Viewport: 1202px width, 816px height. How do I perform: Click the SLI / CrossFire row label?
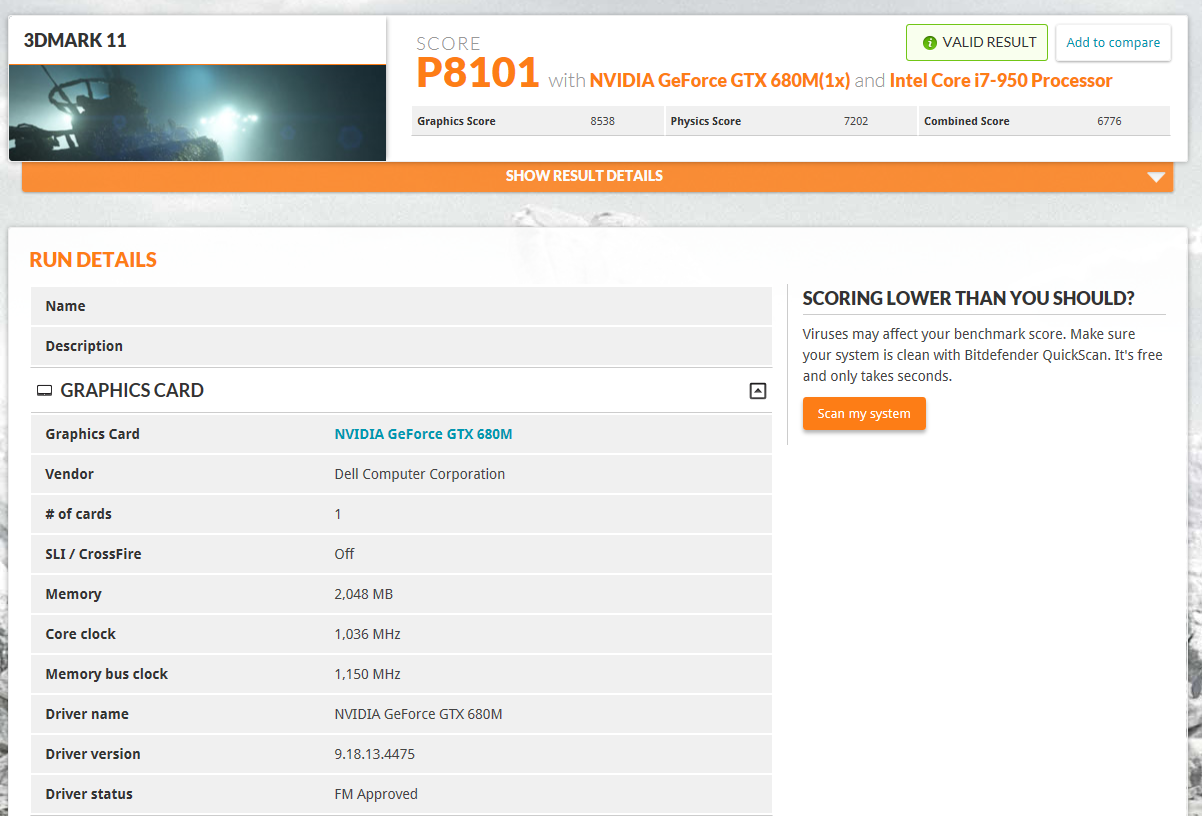coord(94,554)
